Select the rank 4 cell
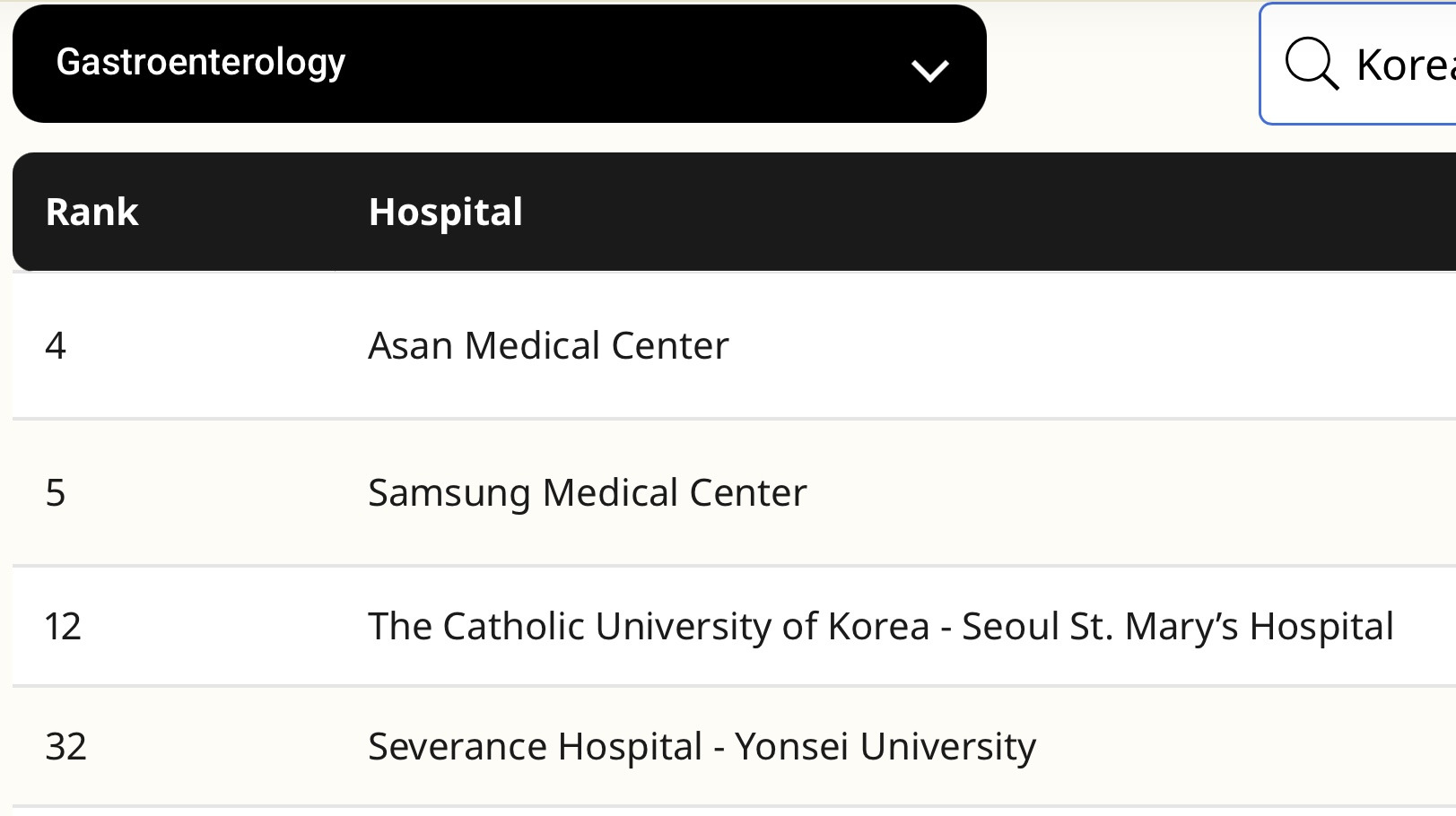The width and height of the screenshot is (1456, 816). tap(56, 346)
